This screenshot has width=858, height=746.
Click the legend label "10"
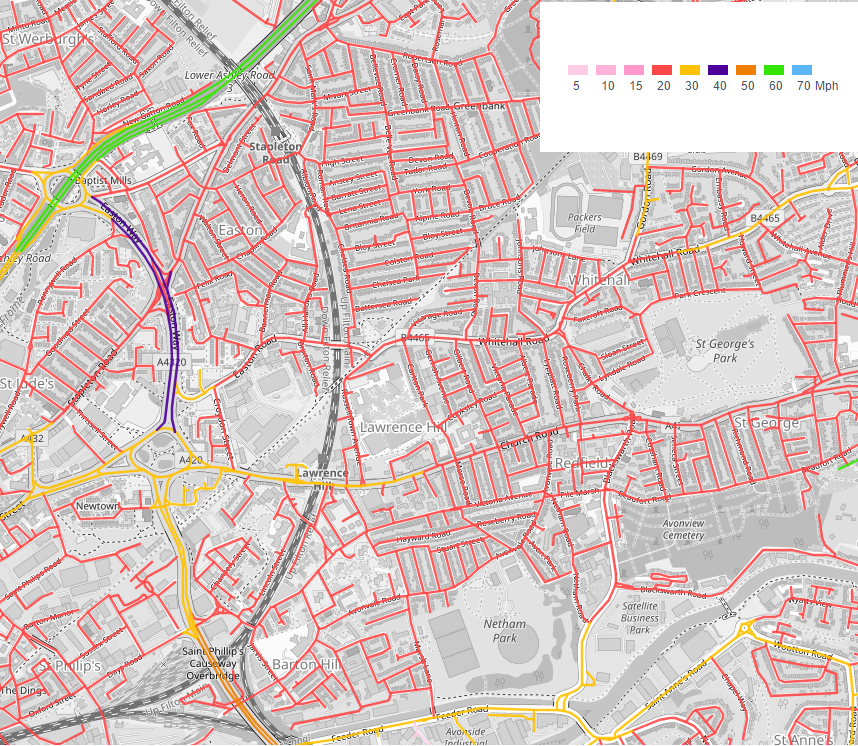coord(608,86)
